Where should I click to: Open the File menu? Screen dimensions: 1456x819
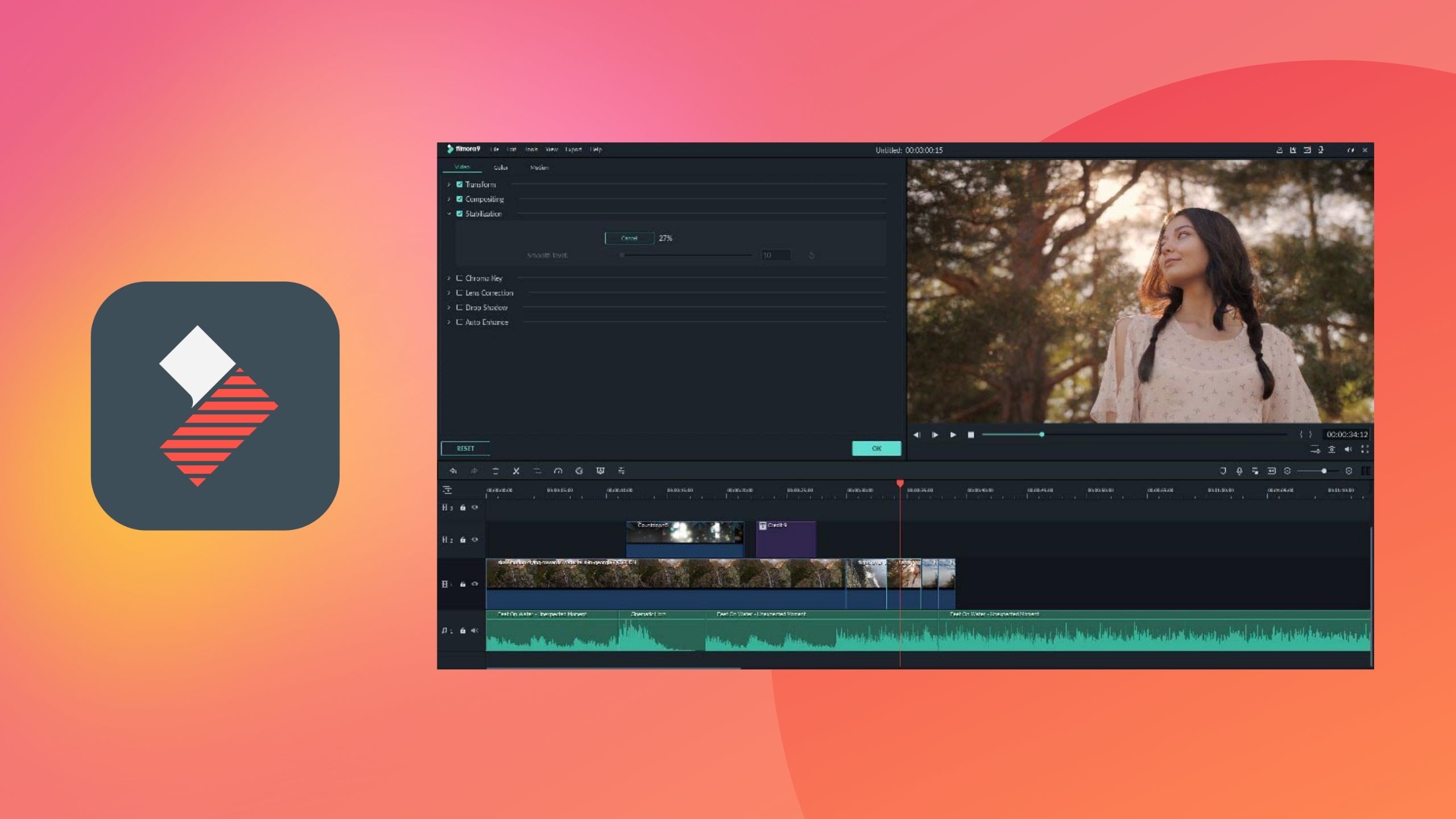point(494,150)
